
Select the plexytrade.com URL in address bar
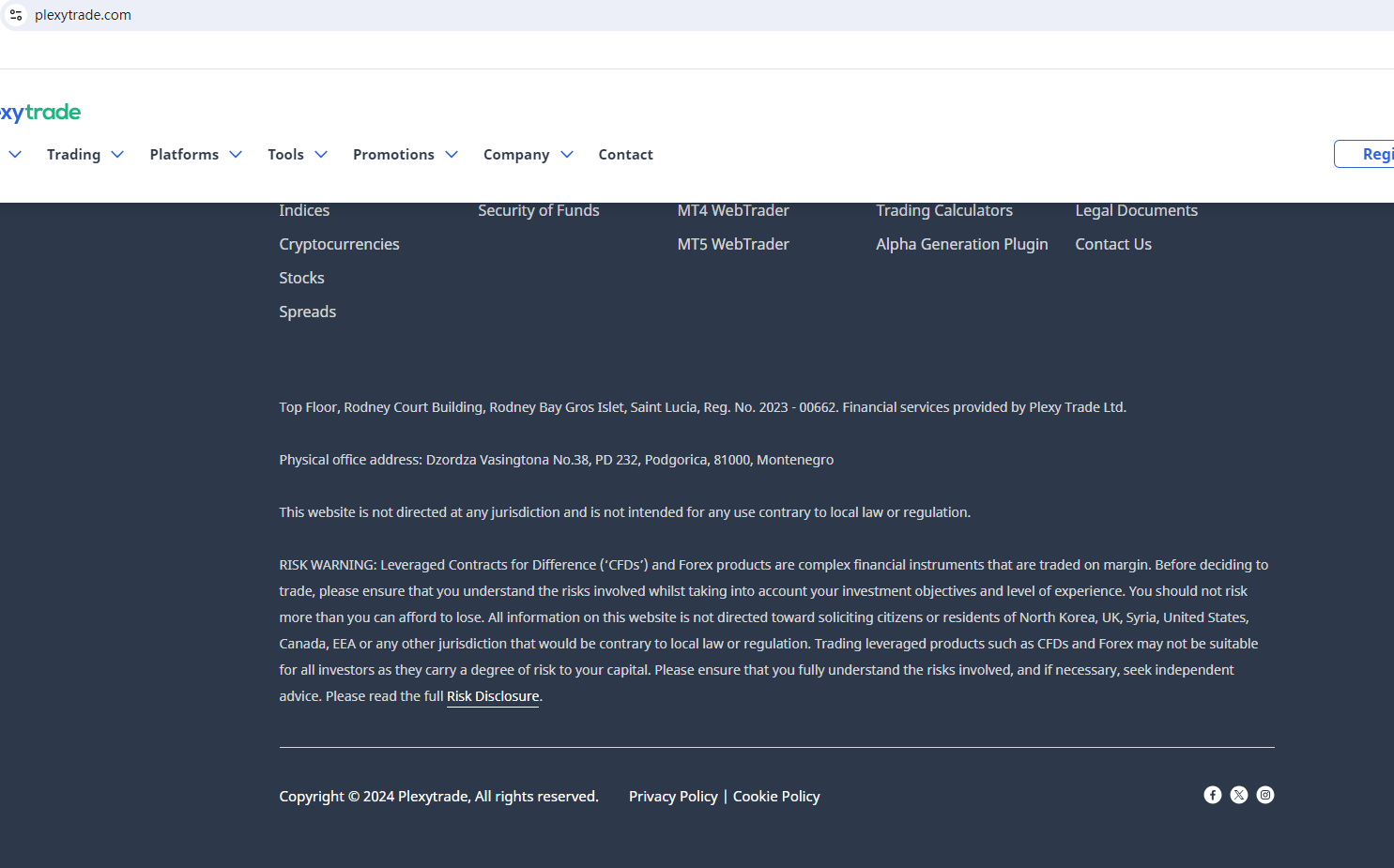pyautogui.click(x=83, y=15)
